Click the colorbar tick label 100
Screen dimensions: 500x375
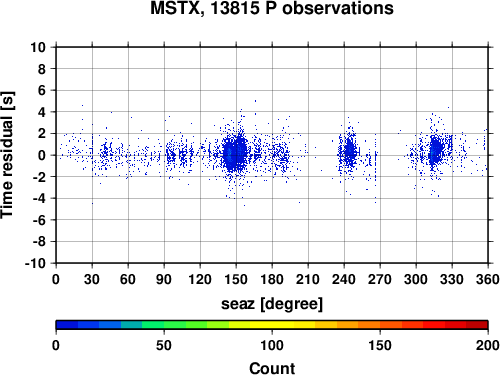[x=272, y=345]
